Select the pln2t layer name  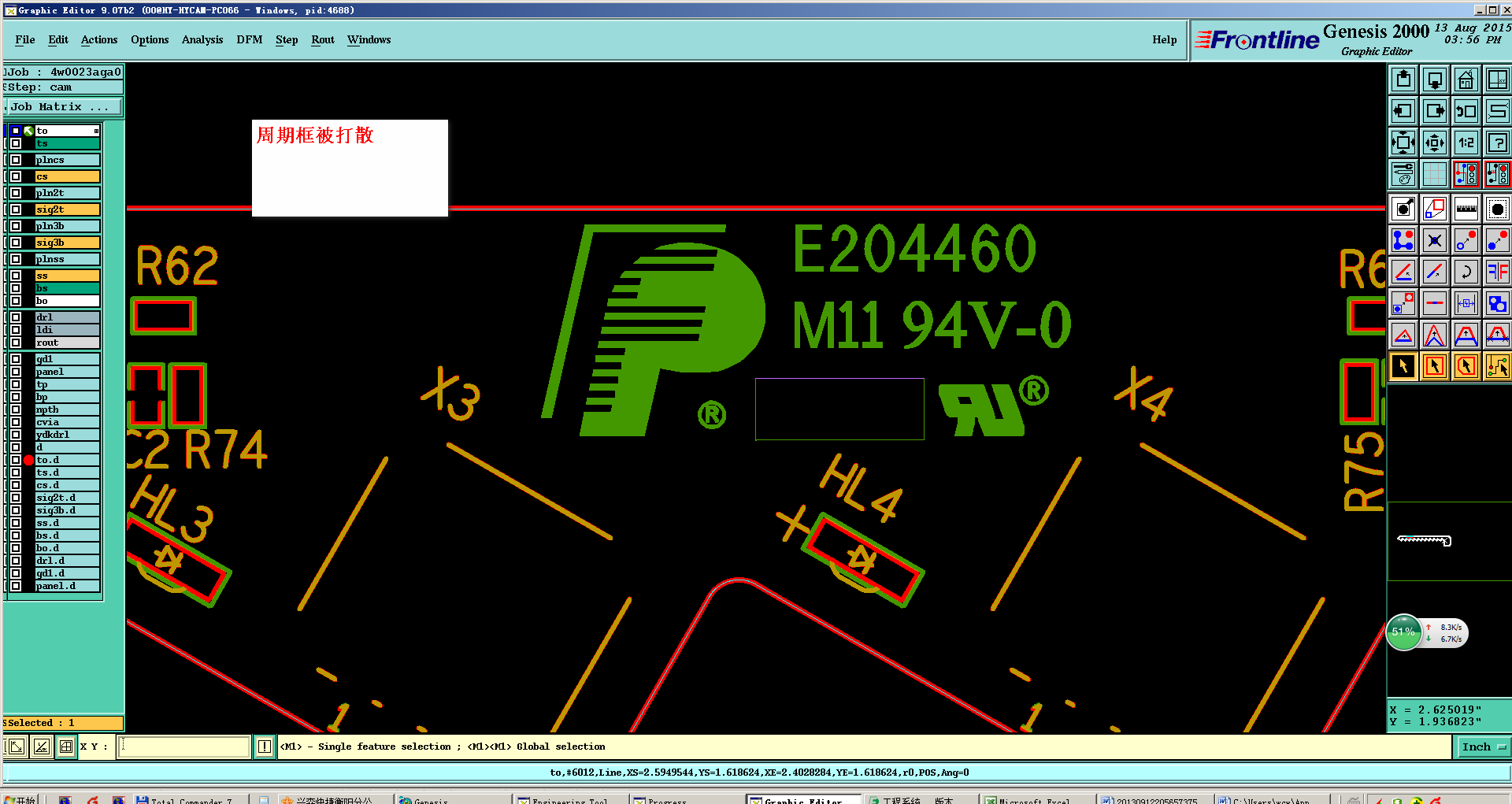68,193
